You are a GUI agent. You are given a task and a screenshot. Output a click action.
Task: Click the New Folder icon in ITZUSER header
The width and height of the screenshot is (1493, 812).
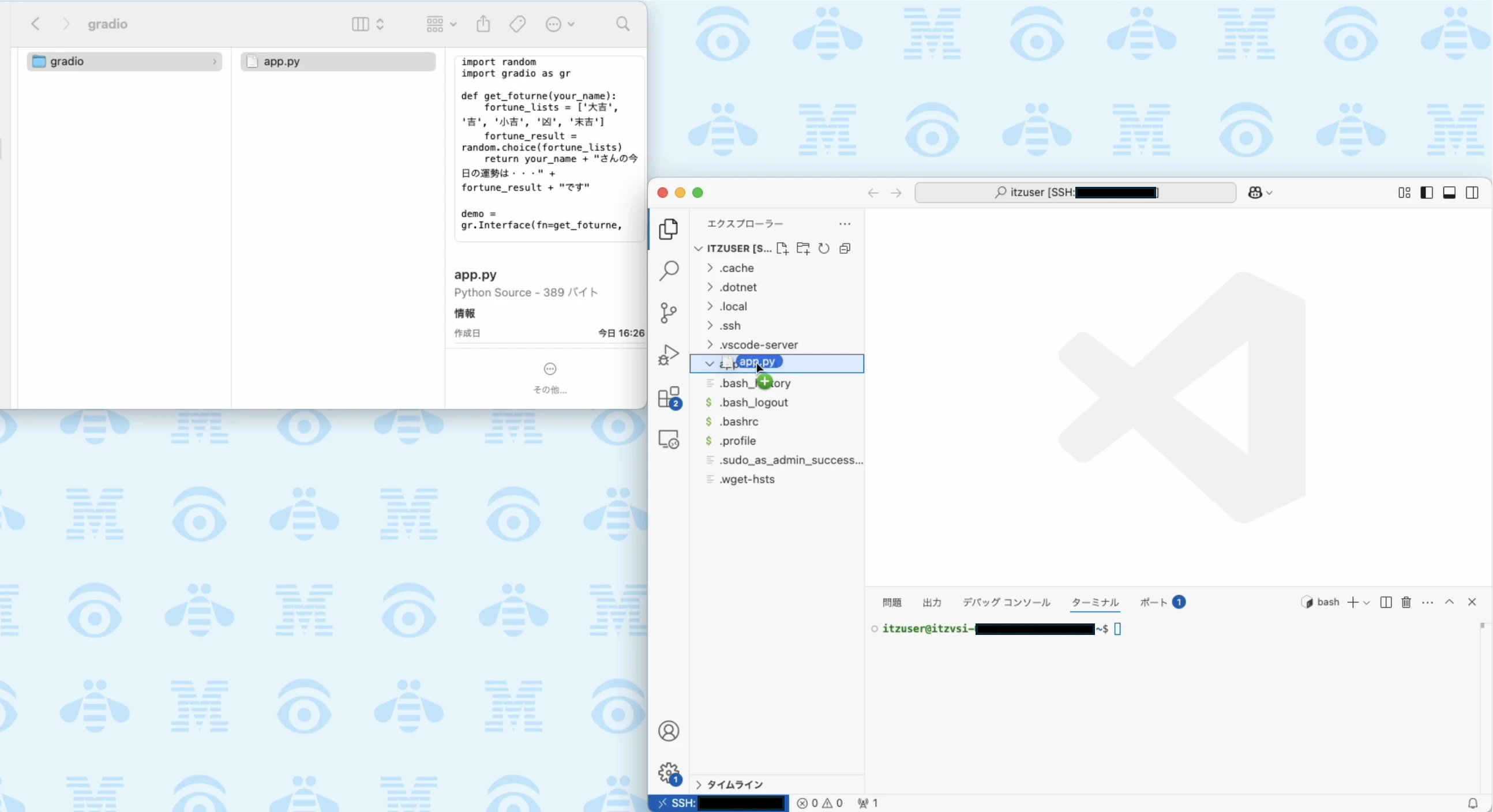[x=803, y=249]
